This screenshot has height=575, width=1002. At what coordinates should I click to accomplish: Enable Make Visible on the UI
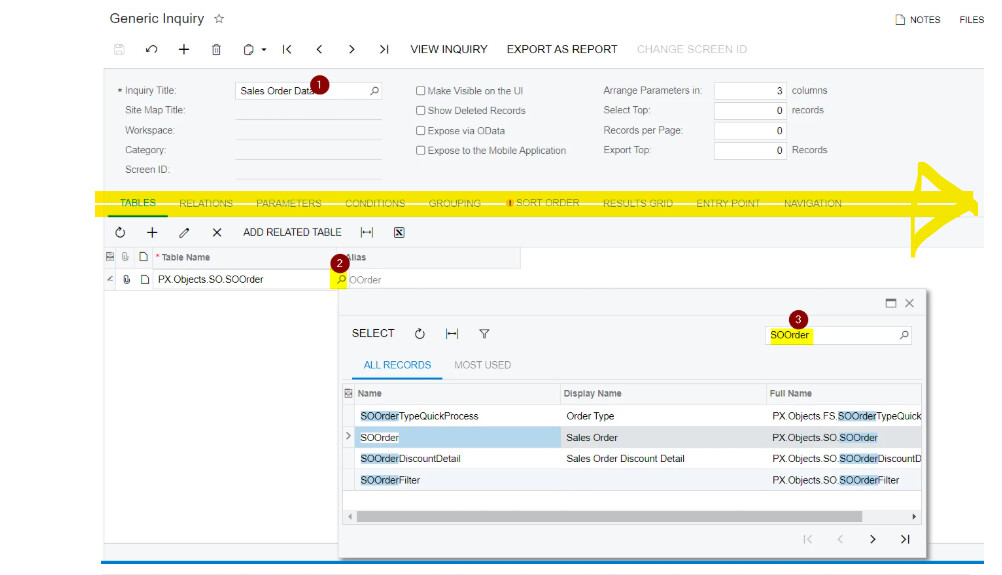421,91
